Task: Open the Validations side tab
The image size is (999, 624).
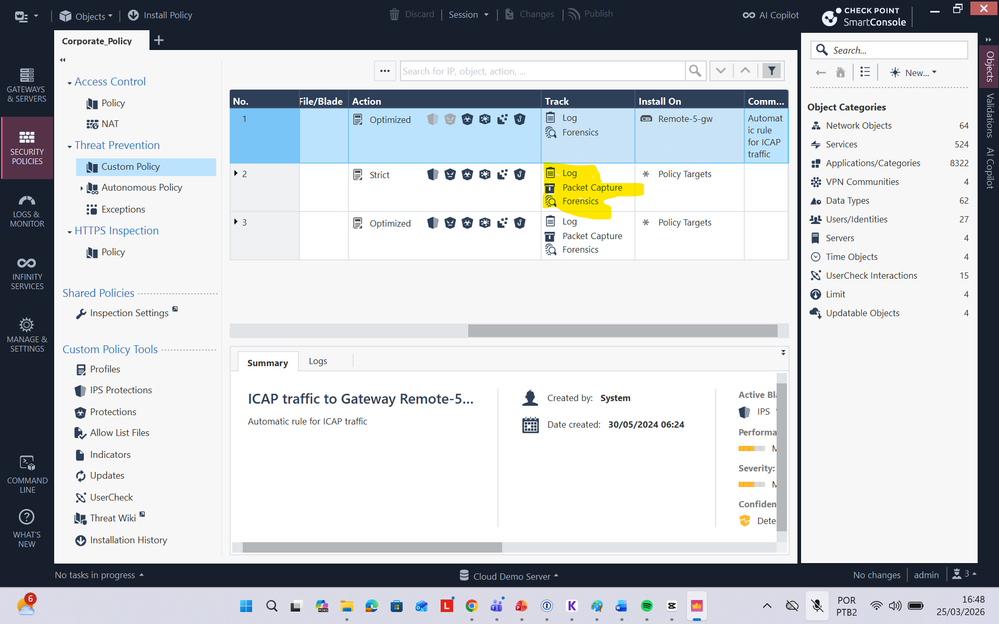Action: pos(989,115)
